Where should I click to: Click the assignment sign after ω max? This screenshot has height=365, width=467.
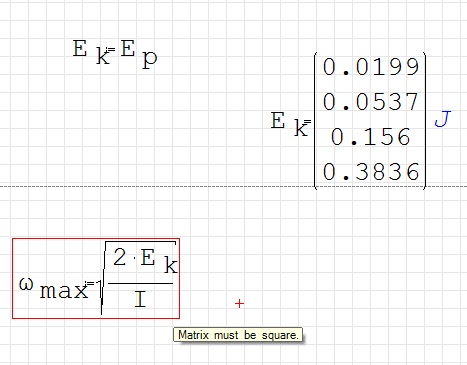coord(90,284)
